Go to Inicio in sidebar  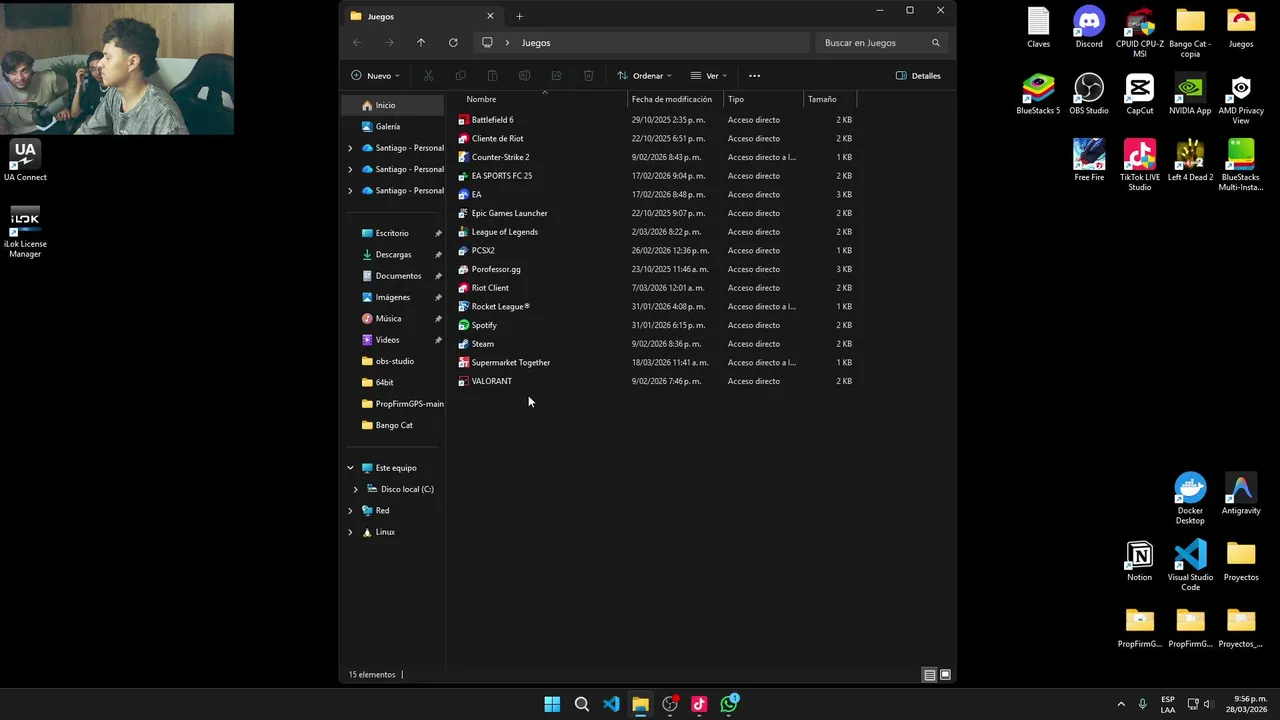click(x=392, y=105)
